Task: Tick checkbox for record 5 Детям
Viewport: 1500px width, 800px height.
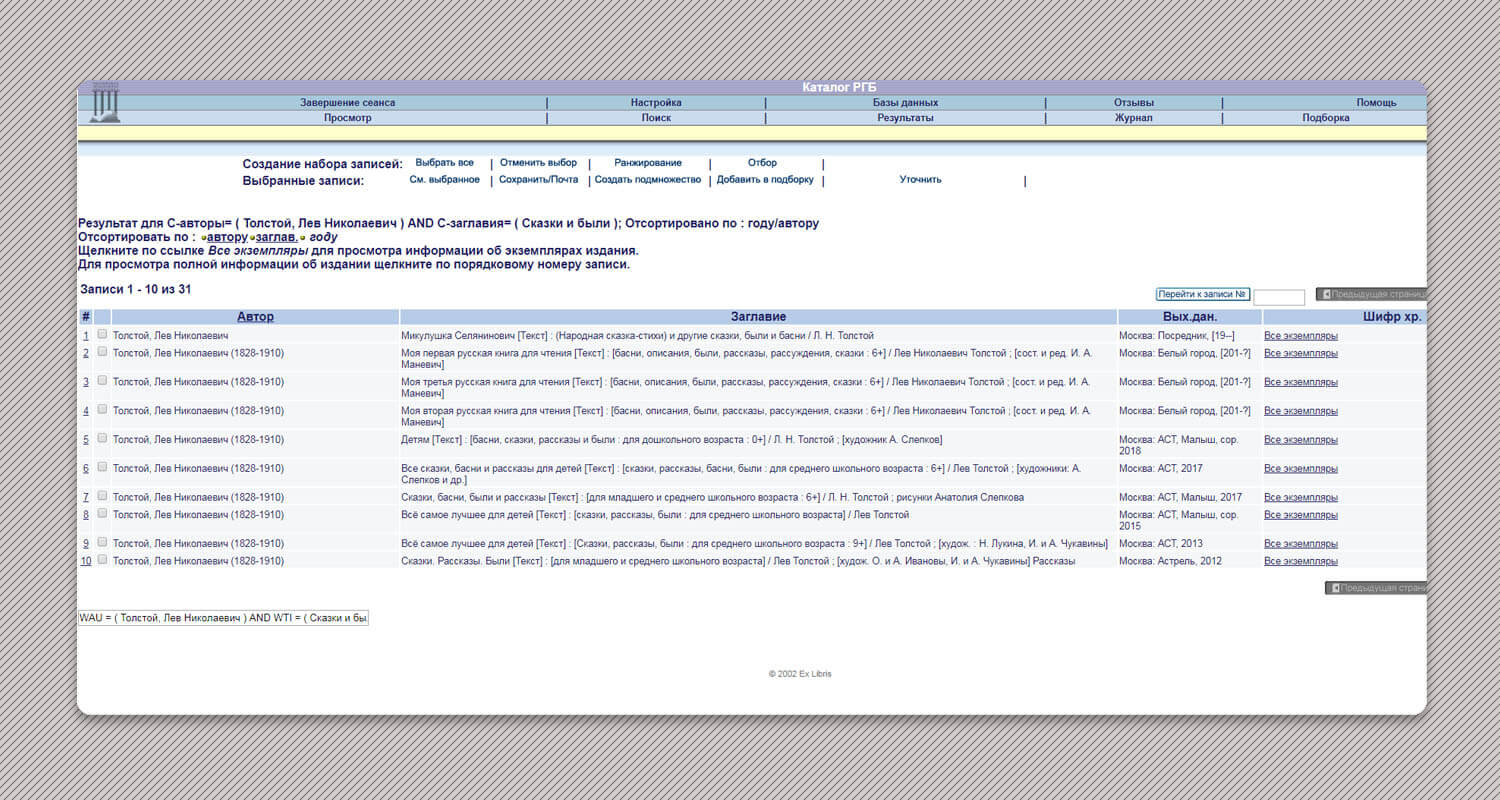Action: click(102, 439)
